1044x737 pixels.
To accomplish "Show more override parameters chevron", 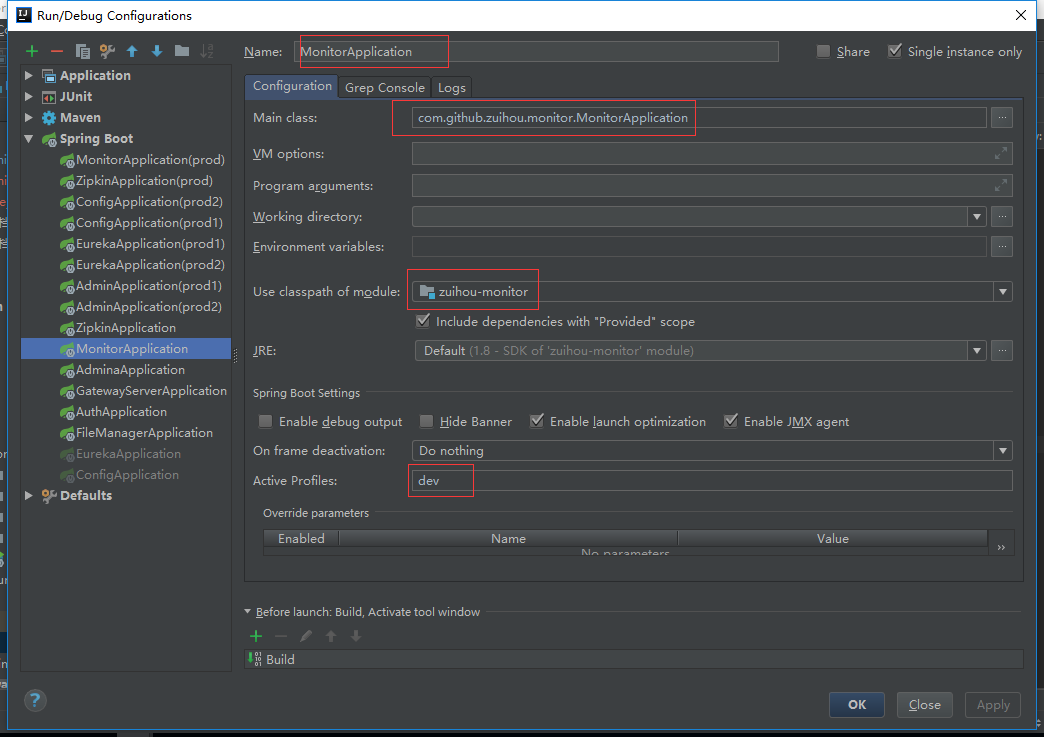I will (x=1001, y=547).
